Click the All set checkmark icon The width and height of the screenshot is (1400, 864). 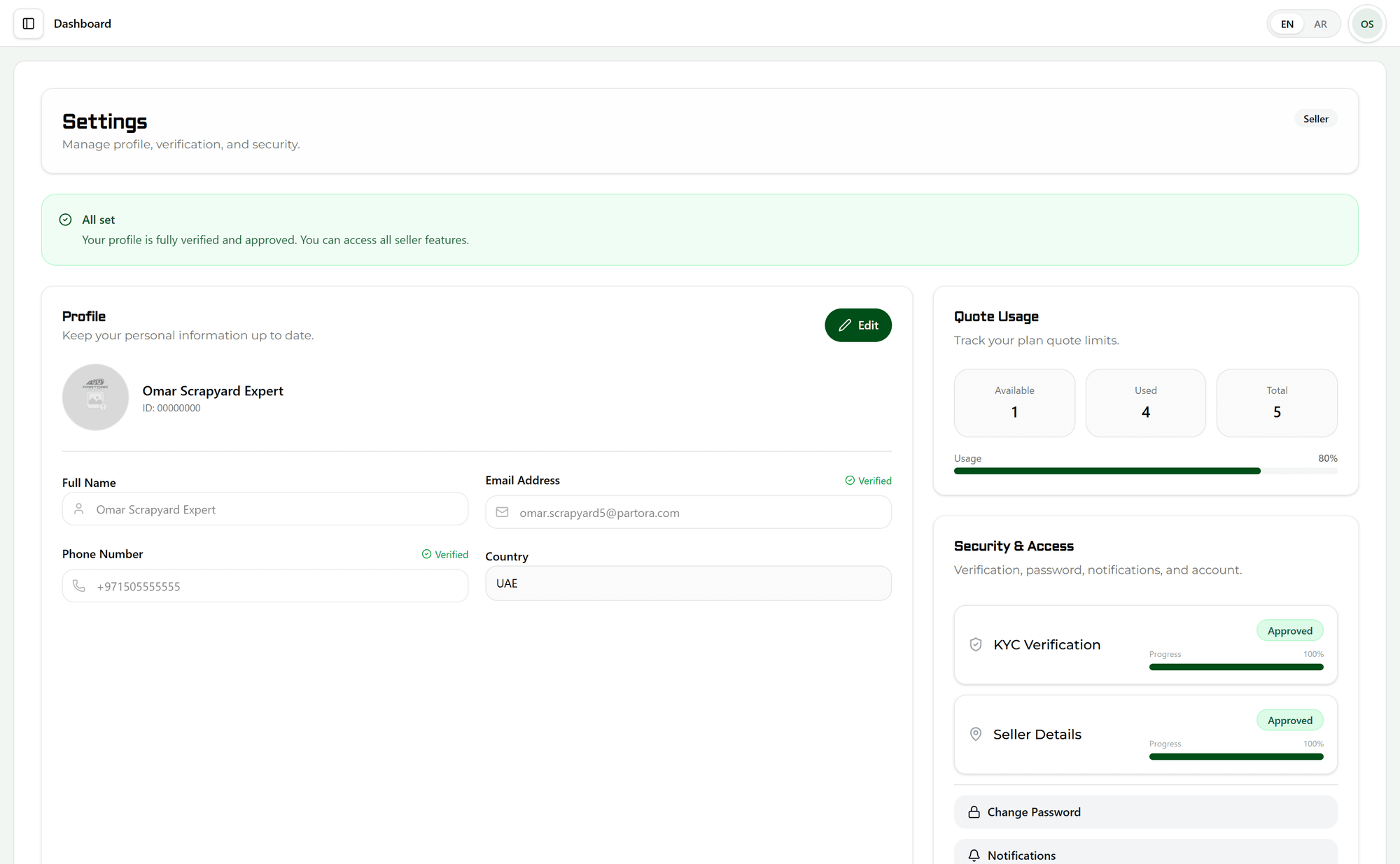(x=66, y=220)
